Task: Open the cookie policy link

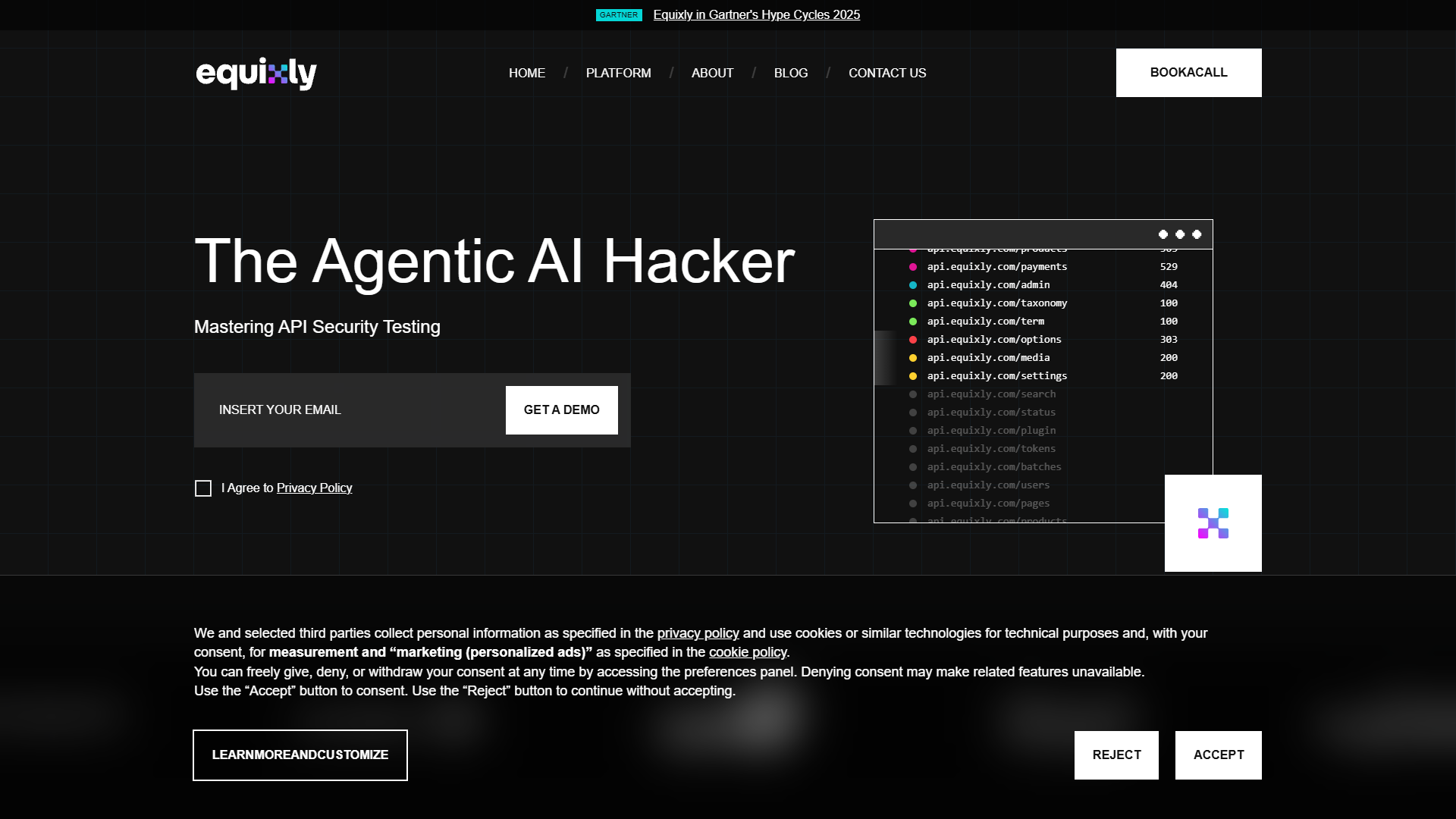Action: tap(748, 652)
